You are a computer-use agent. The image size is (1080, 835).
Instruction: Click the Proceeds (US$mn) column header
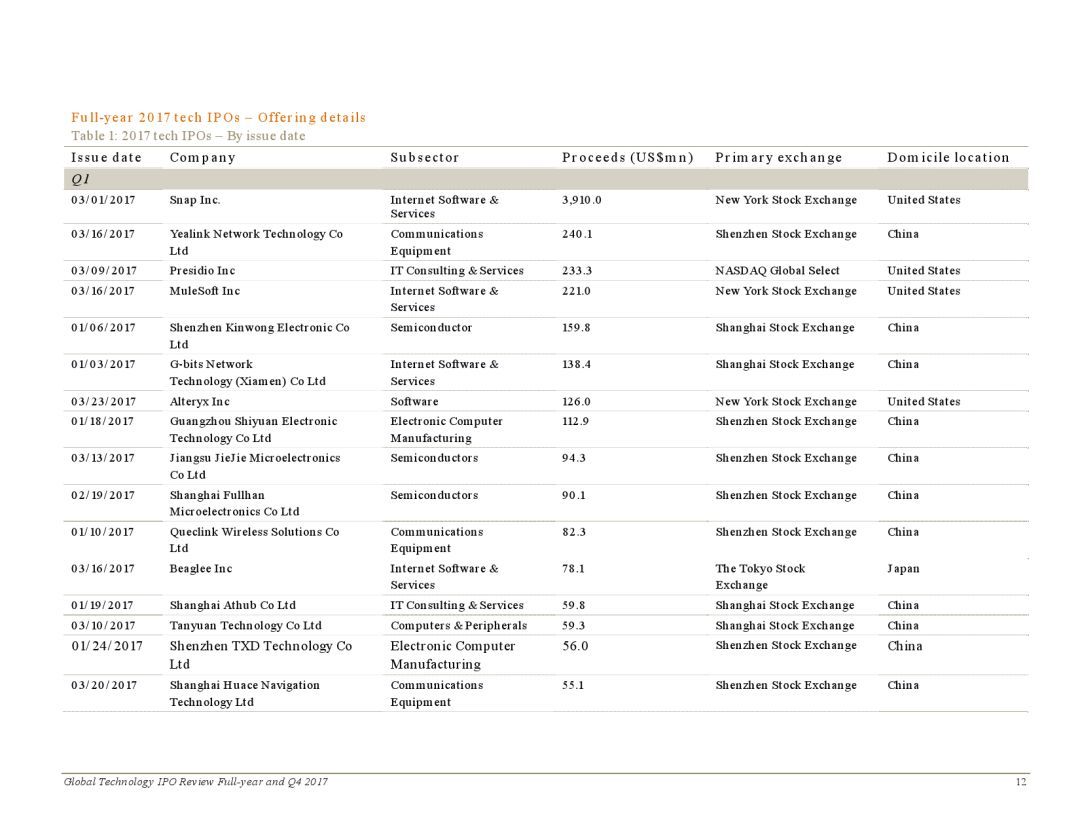tap(627, 158)
